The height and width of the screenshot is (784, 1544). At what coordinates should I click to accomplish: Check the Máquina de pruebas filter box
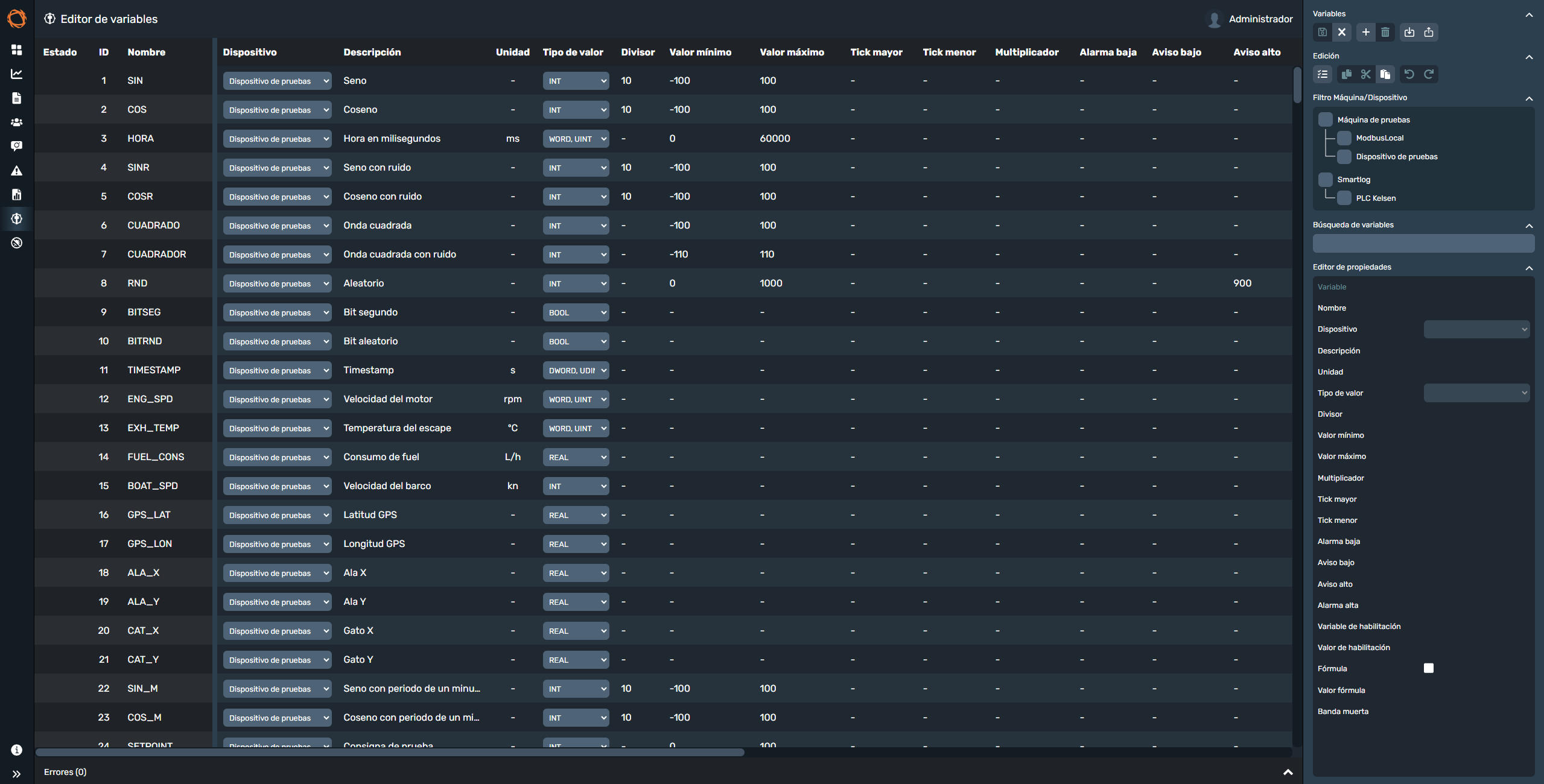point(1325,119)
